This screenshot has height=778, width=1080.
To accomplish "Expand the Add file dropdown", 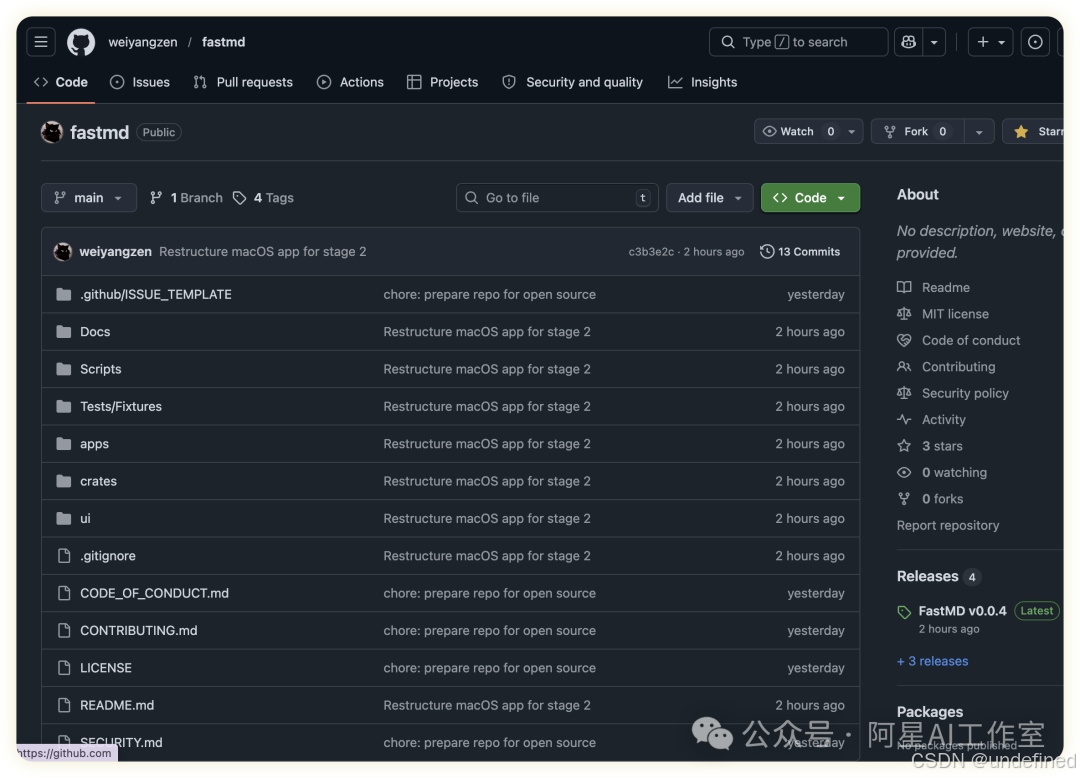I will (x=709, y=198).
